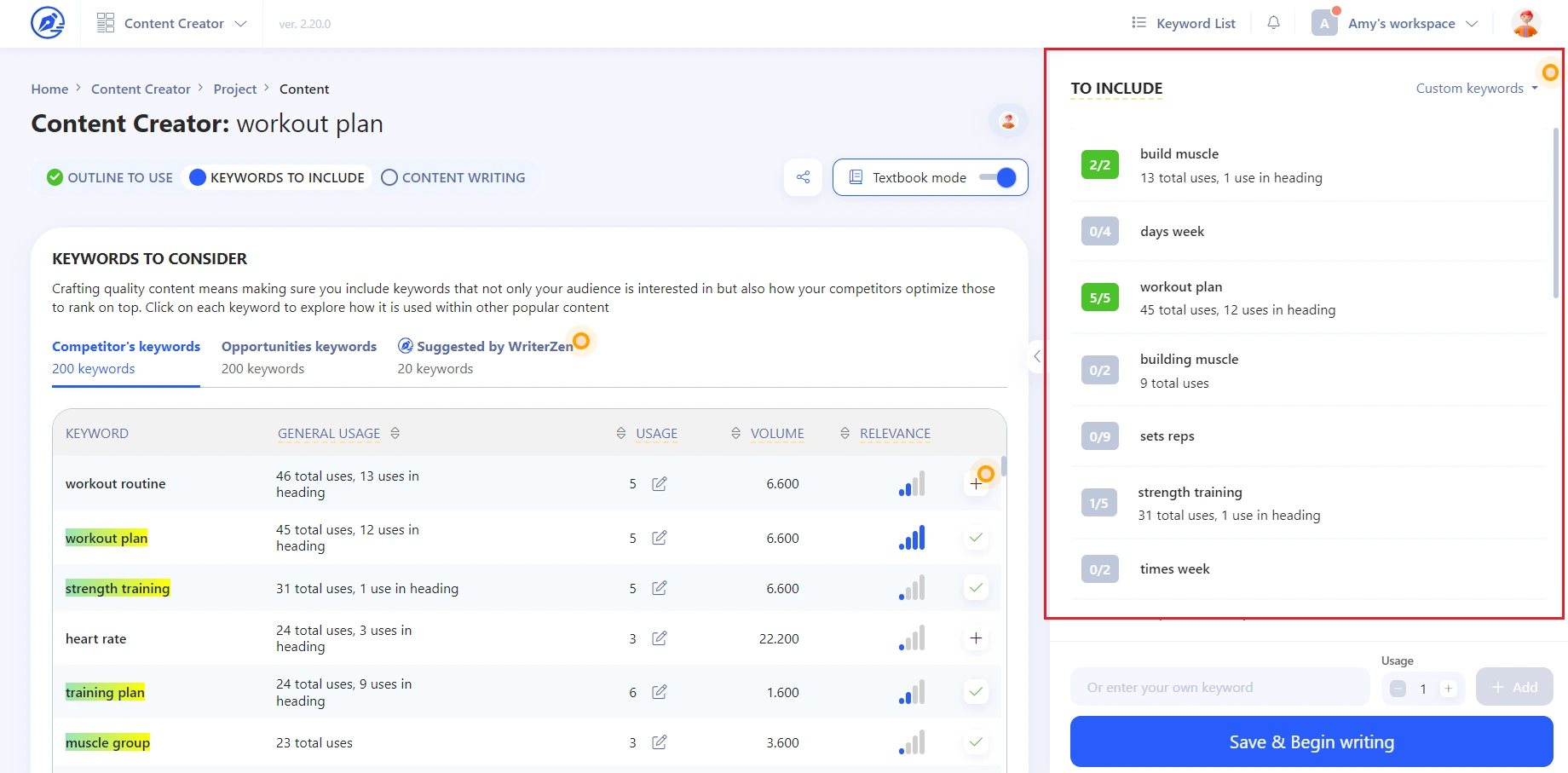Switch to Opportunities keywords tab

(298, 357)
